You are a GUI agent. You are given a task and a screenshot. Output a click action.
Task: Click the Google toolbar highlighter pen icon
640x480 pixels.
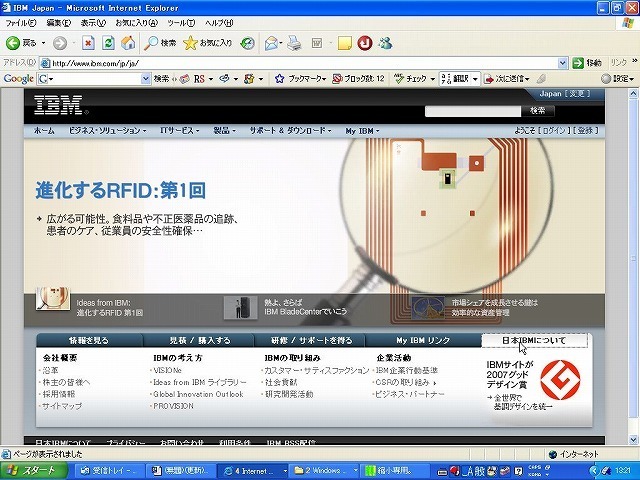point(541,79)
